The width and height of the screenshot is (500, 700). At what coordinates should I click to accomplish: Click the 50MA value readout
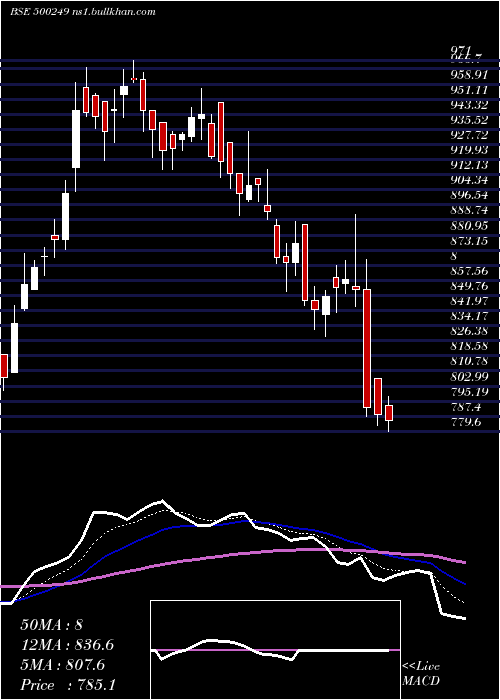tap(51, 625)
